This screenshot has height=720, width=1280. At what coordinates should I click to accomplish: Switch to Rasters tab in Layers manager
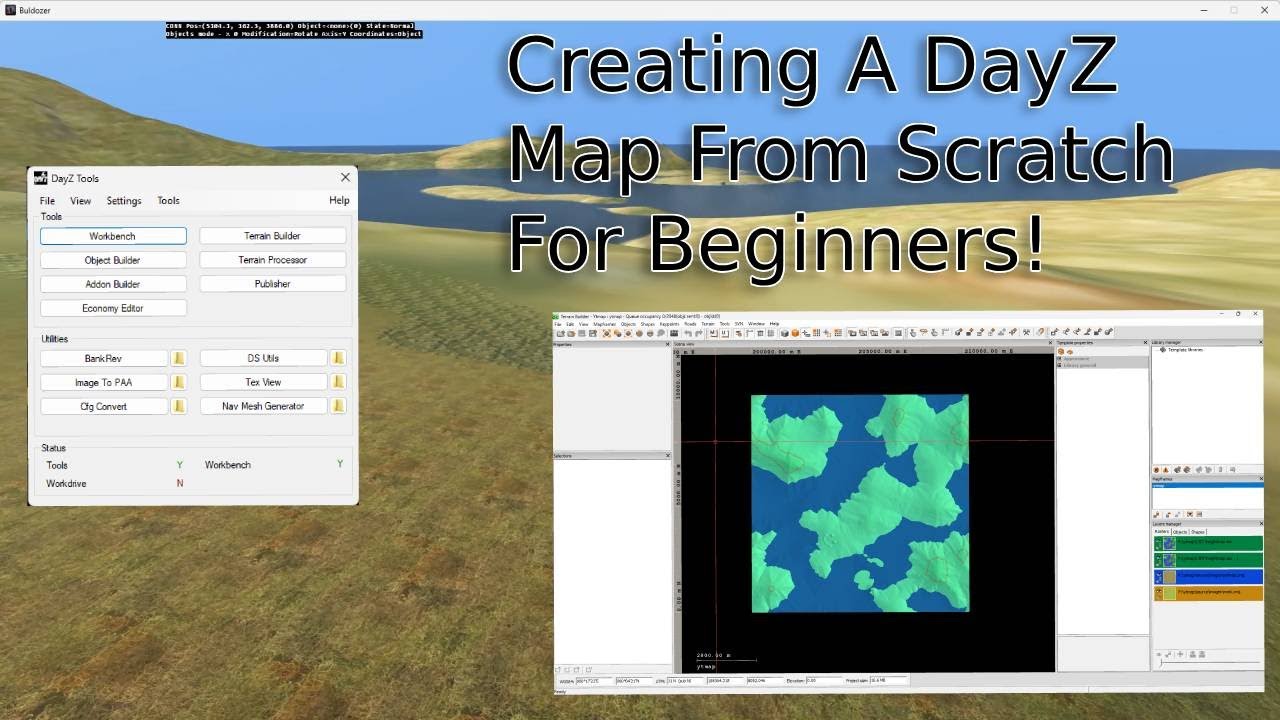(1162, 531)
